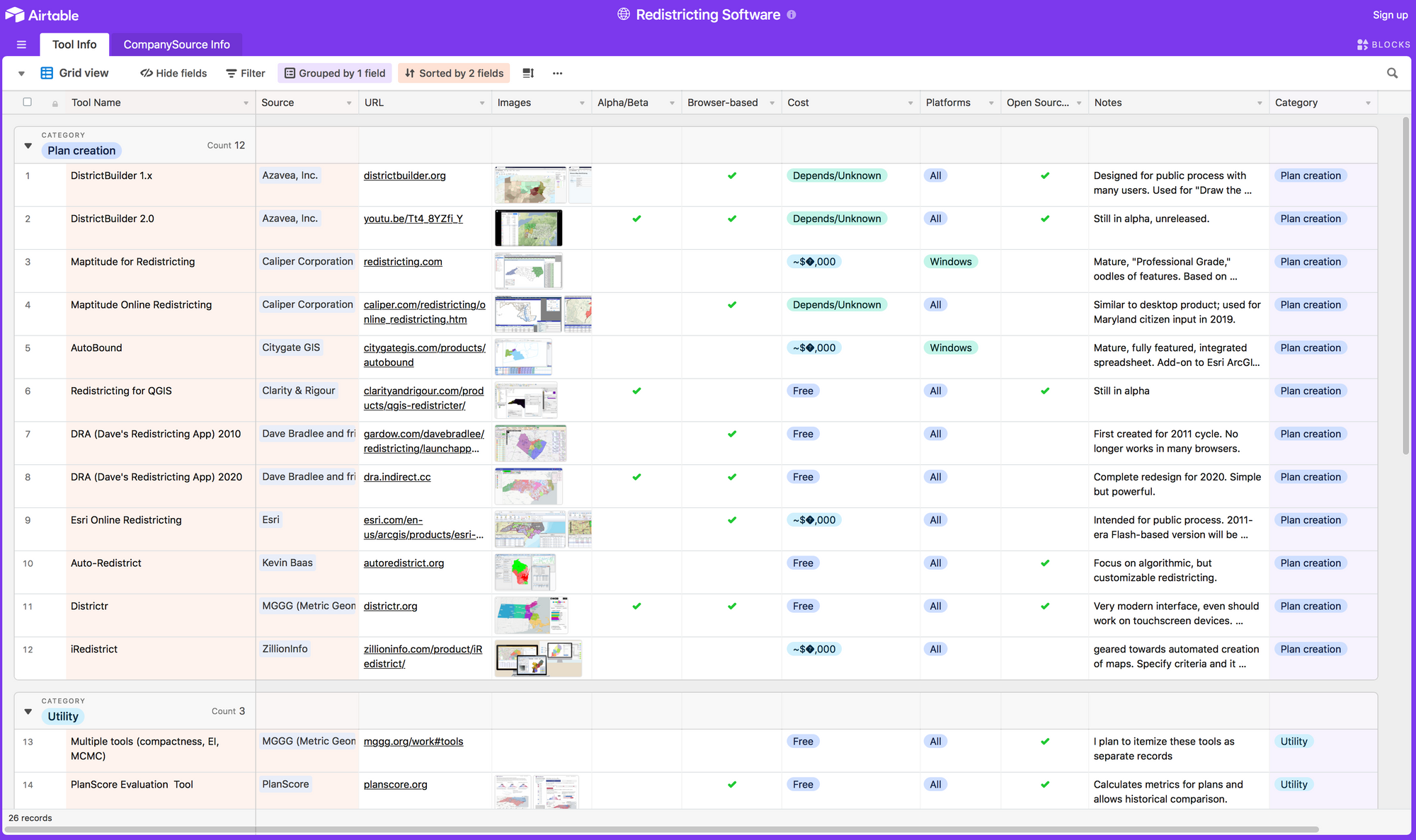Click the Grid view icon
The height and width of the screenshot is (840, 1416).
coord(46,72)
